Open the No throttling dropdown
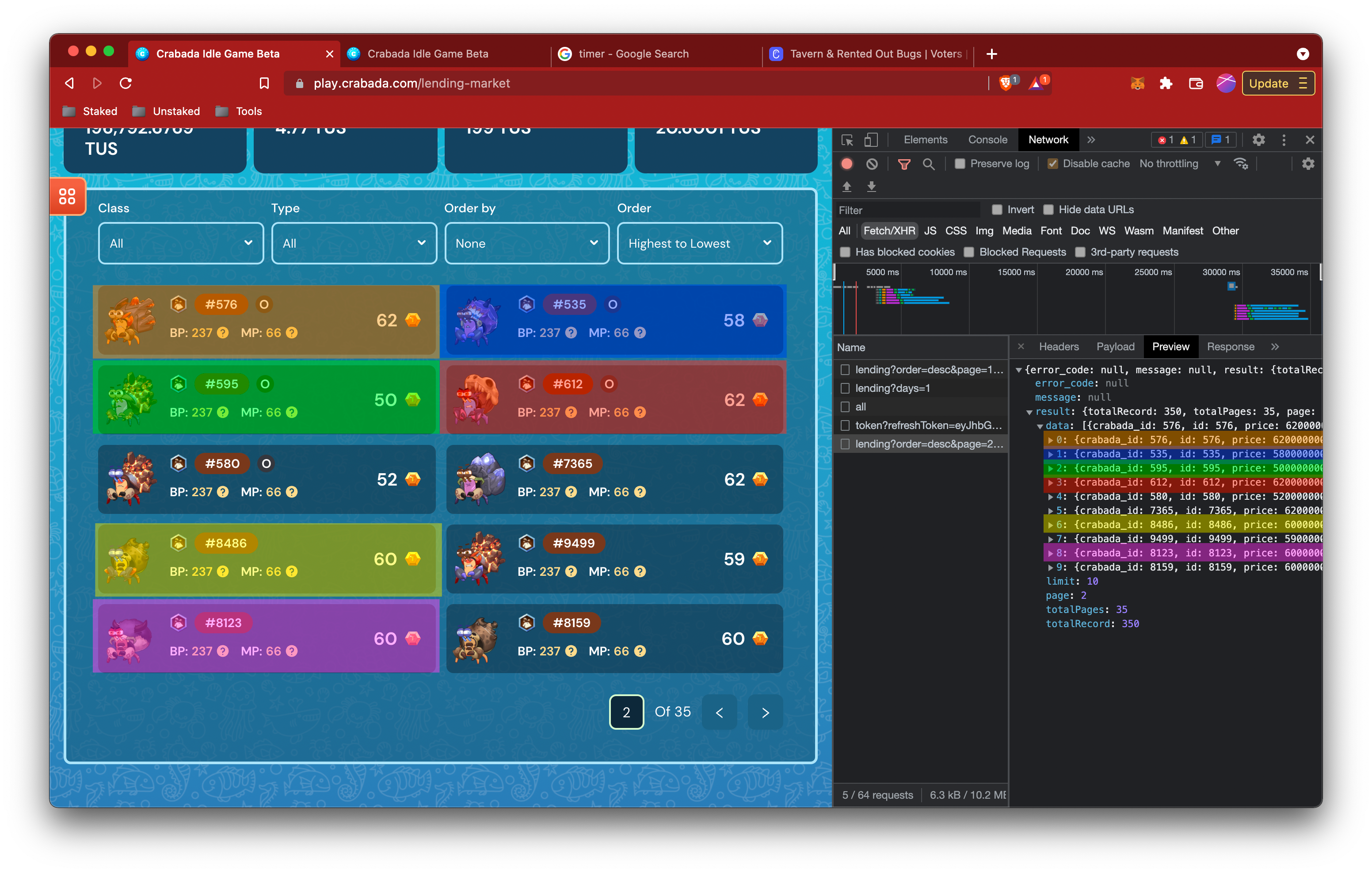Screen dimensions: 1372x873 (x=1179, y=164)
